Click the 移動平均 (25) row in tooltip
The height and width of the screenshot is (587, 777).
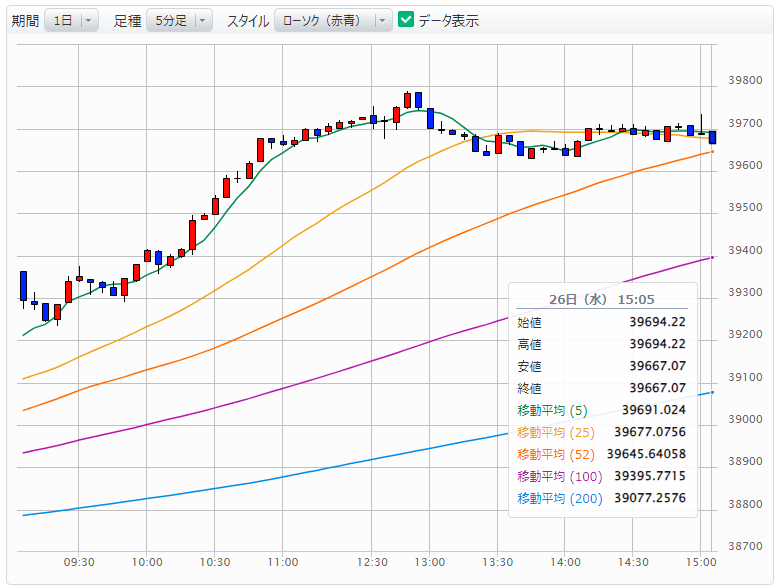click(x=601, y=431)
